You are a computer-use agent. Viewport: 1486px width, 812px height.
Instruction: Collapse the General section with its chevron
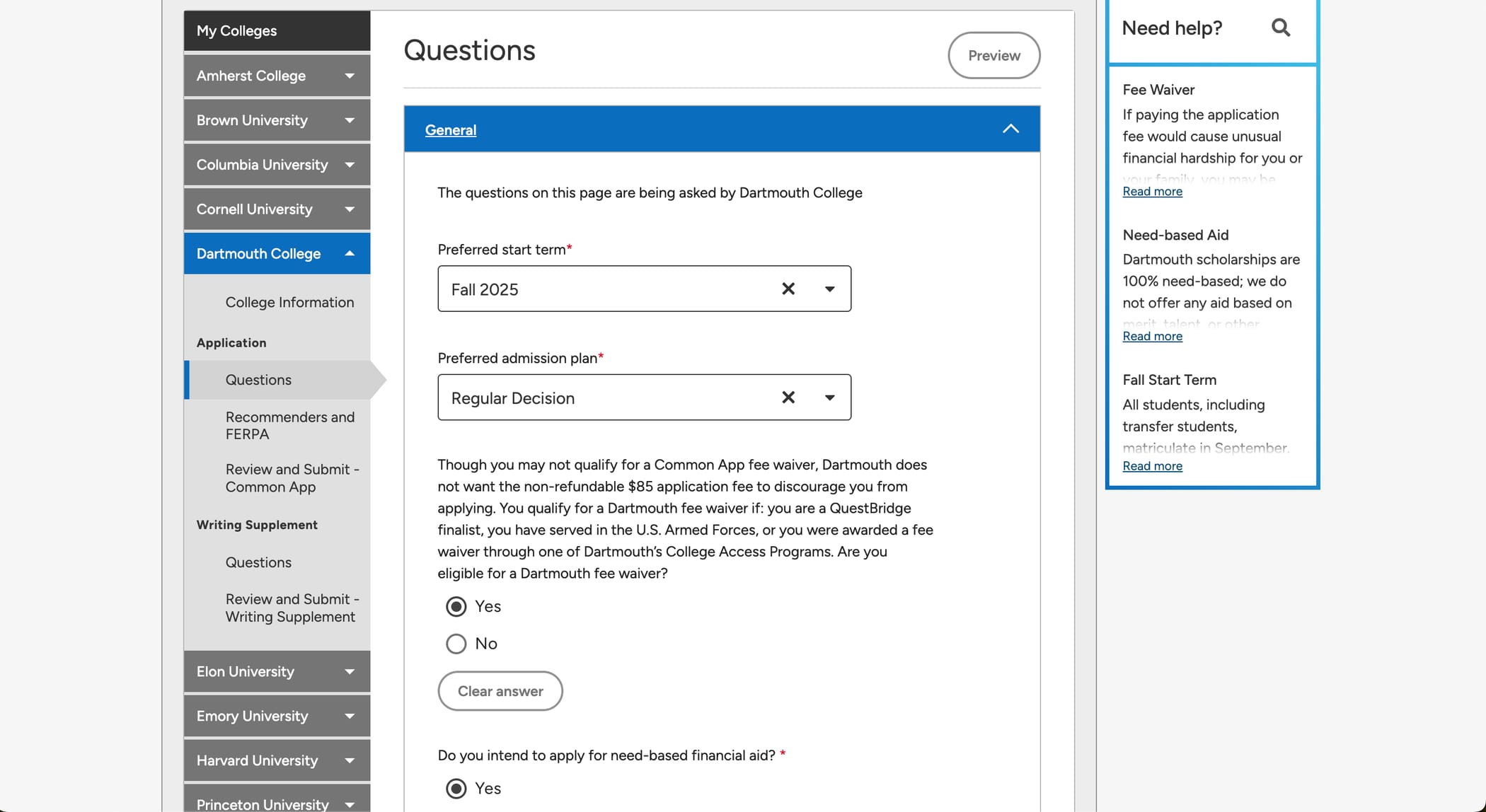[x=1010, y=129]
